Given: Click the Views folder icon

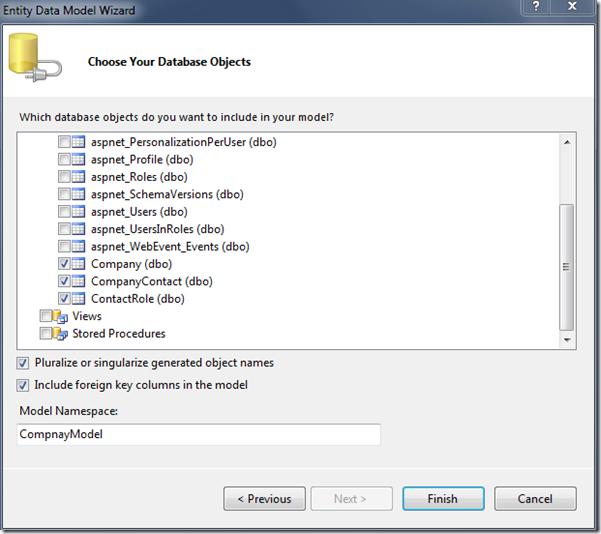Looking at the screenshot, I should 60,317.
